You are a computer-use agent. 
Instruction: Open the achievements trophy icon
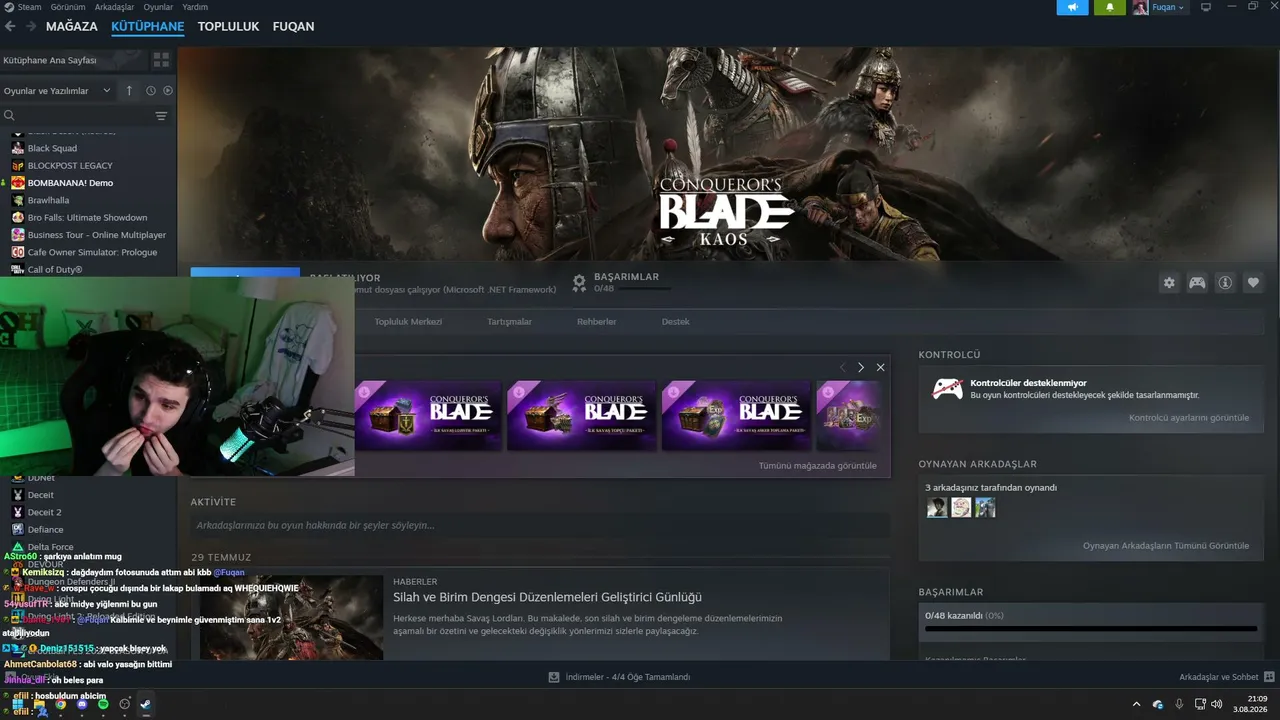coord(579,283)
